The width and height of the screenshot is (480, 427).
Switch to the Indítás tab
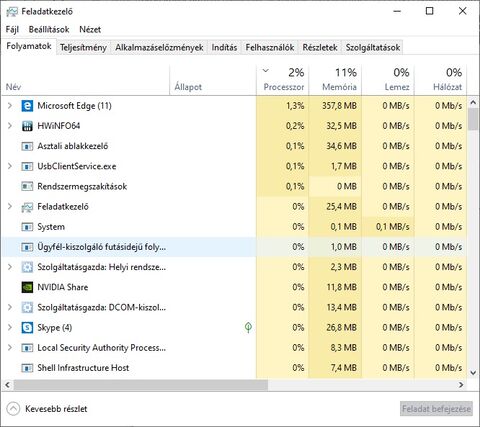(x=224, y=48)
